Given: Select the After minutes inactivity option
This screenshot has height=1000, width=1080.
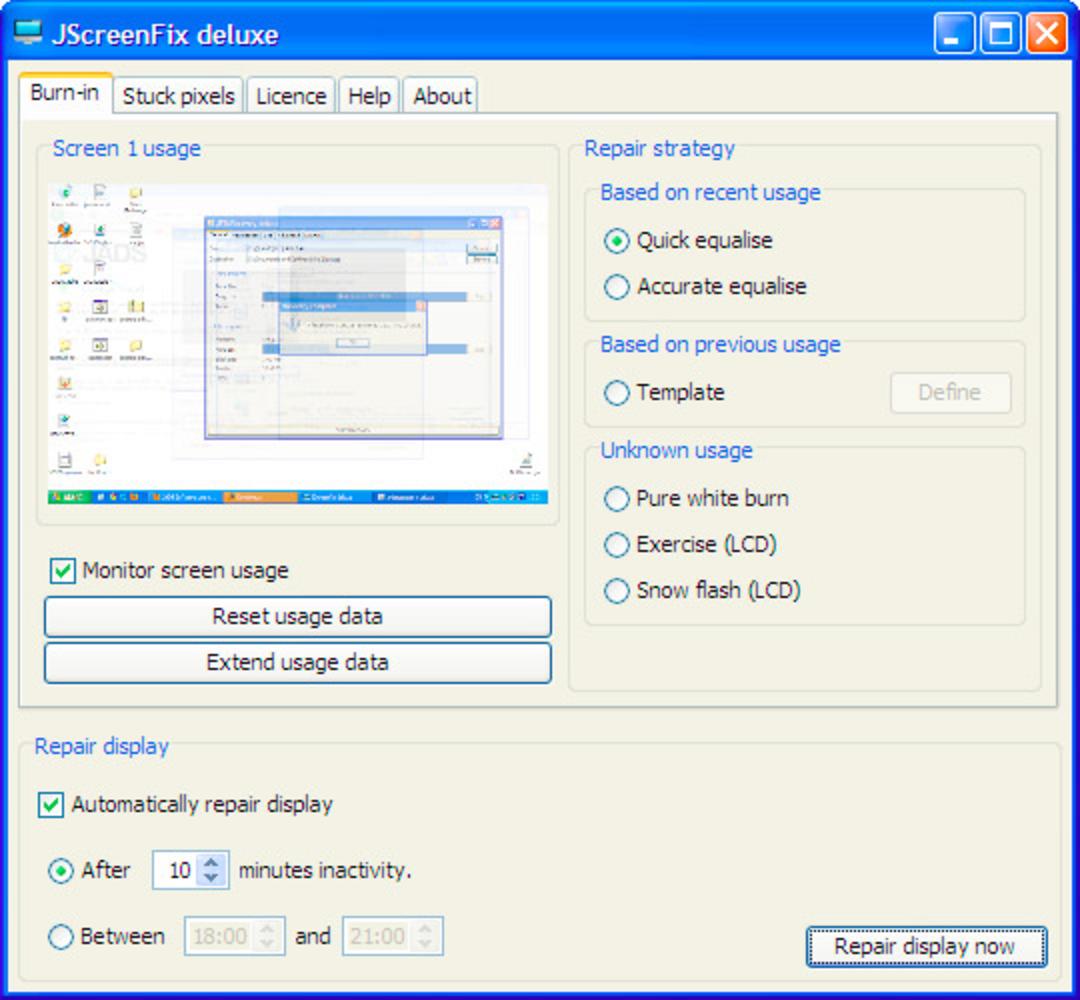Looking at the screenshot, I should tap(61, 871).
